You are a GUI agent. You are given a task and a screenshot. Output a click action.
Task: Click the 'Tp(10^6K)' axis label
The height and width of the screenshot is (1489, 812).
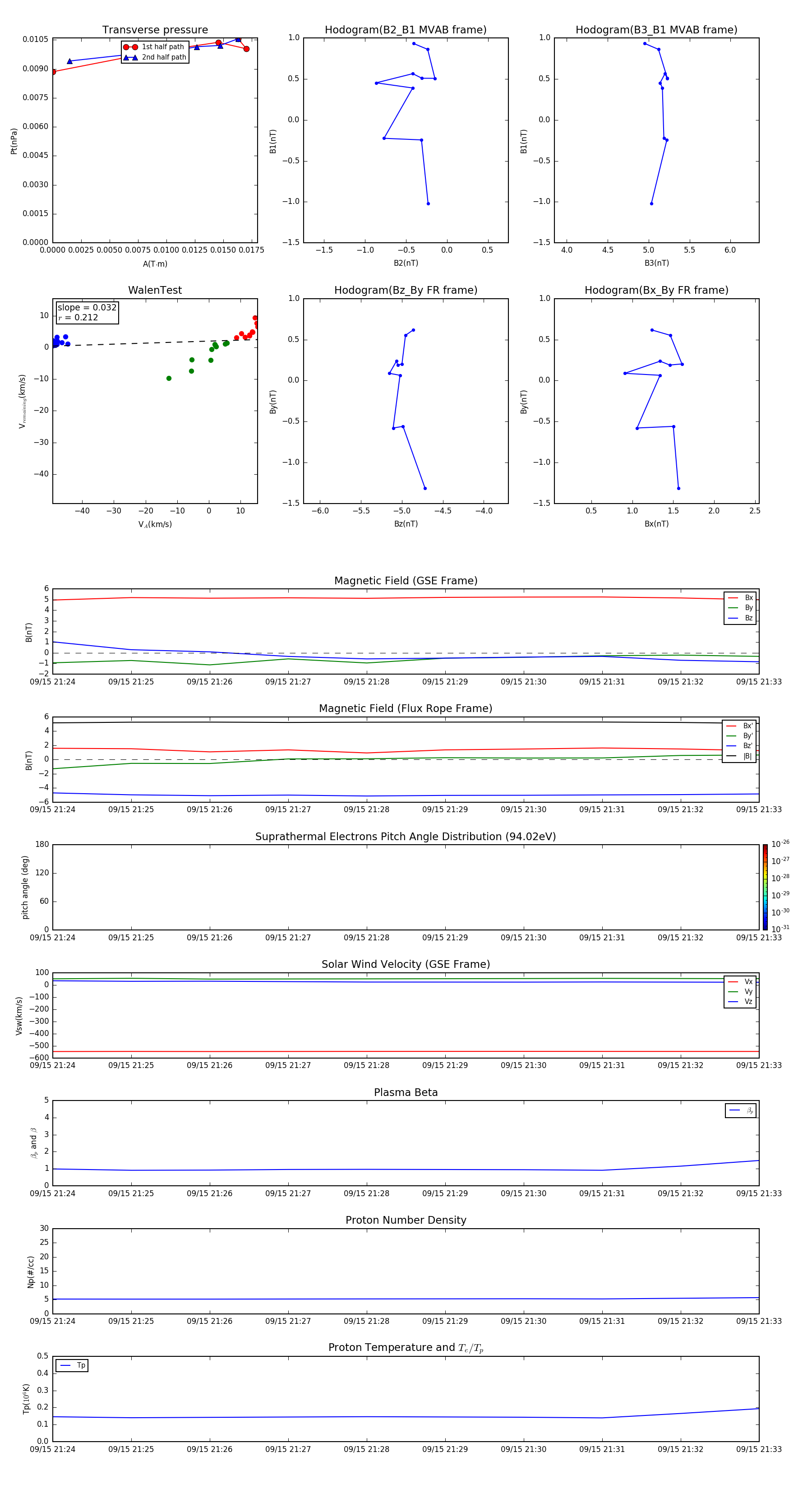pos(27,1399)
